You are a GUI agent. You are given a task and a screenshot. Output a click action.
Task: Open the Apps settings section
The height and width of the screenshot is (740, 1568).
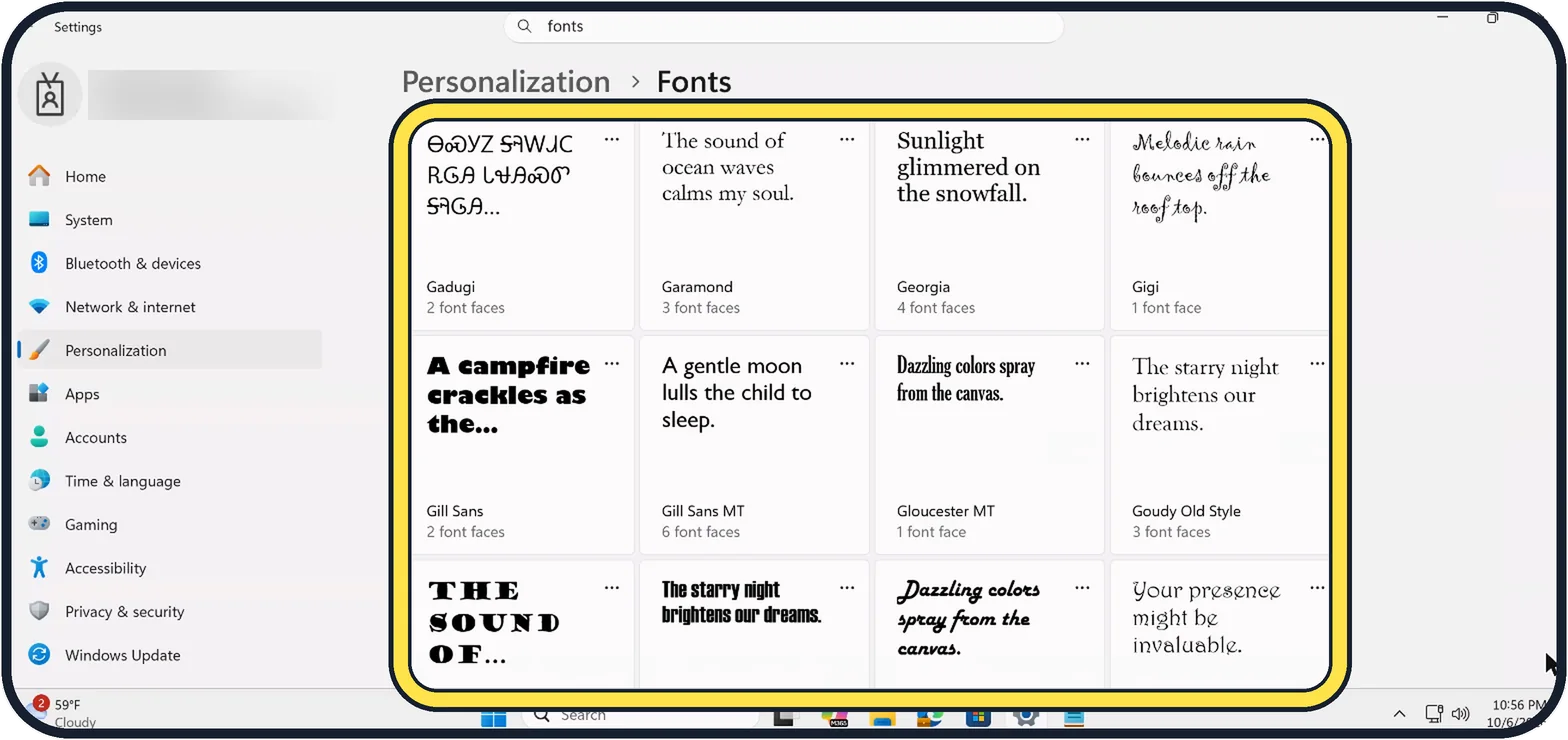(x=170, y=394)
